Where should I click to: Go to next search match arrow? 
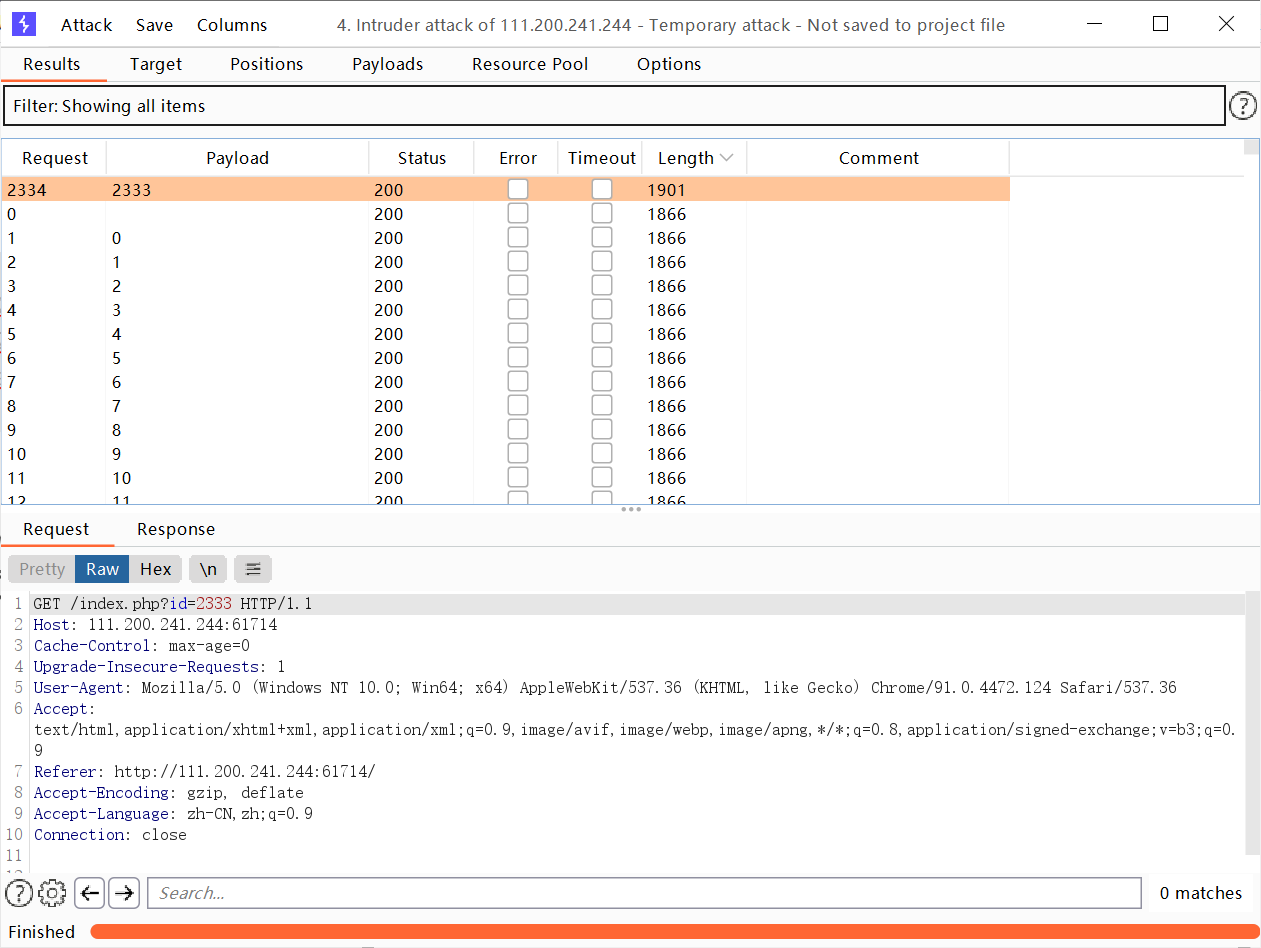point(124,893)
